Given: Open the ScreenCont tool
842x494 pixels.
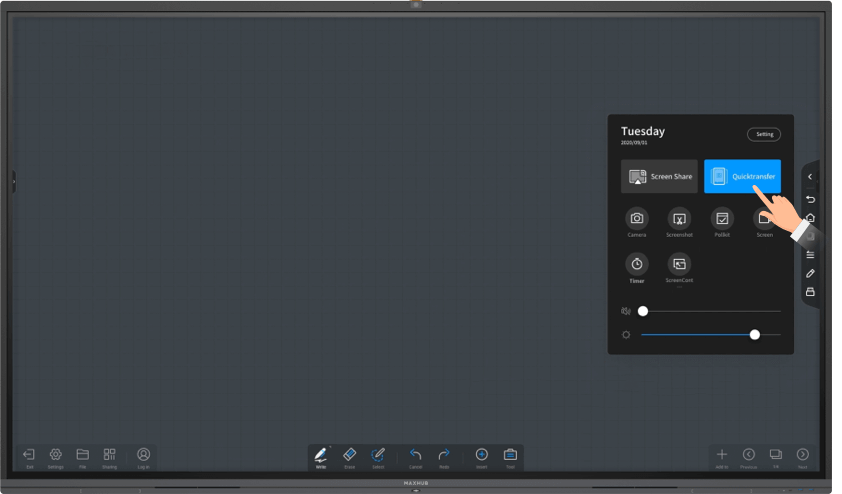Looking at the screenshot, I should coord(679,264).
